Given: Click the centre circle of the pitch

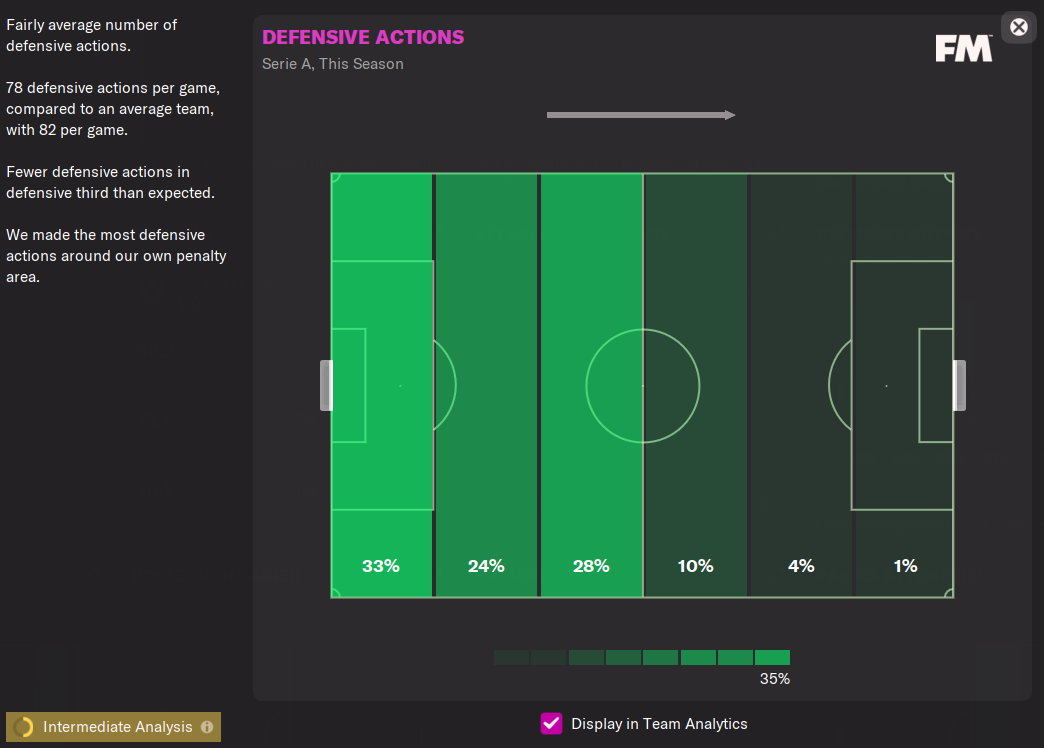Looking at the screenshot, I should point(643,386).
